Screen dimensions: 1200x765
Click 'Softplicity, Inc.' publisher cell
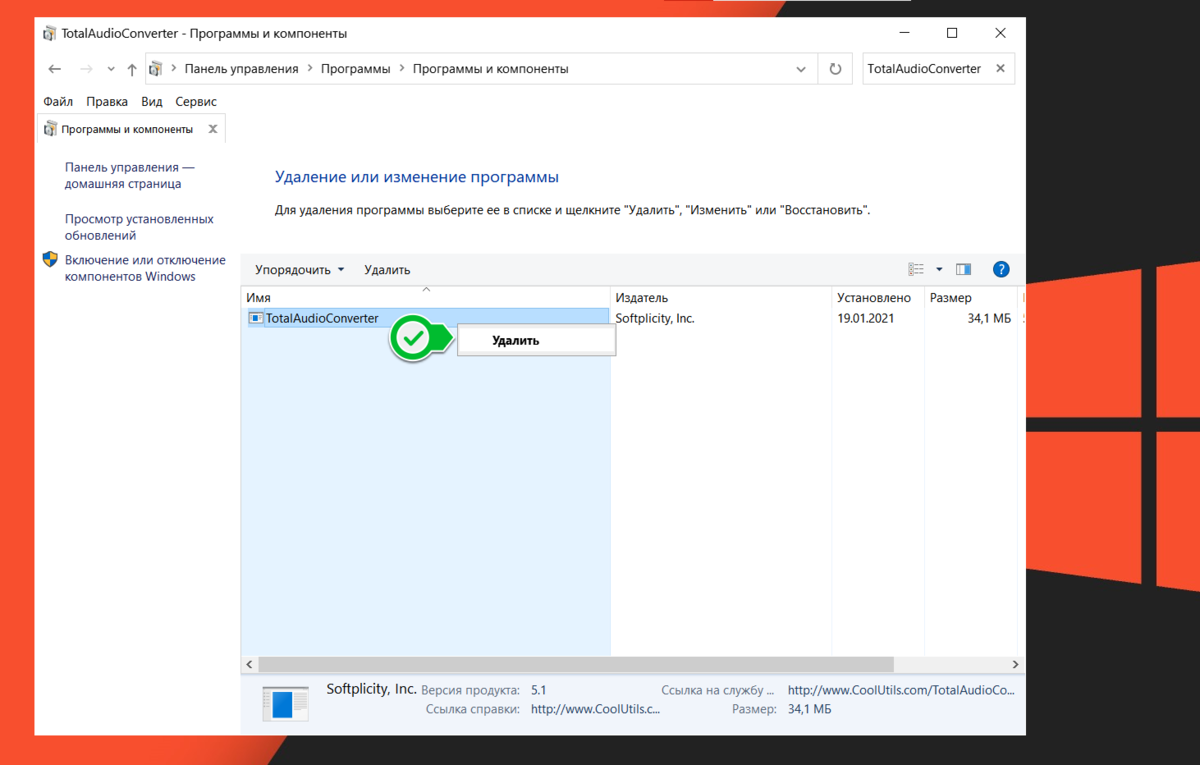[655, 318]
